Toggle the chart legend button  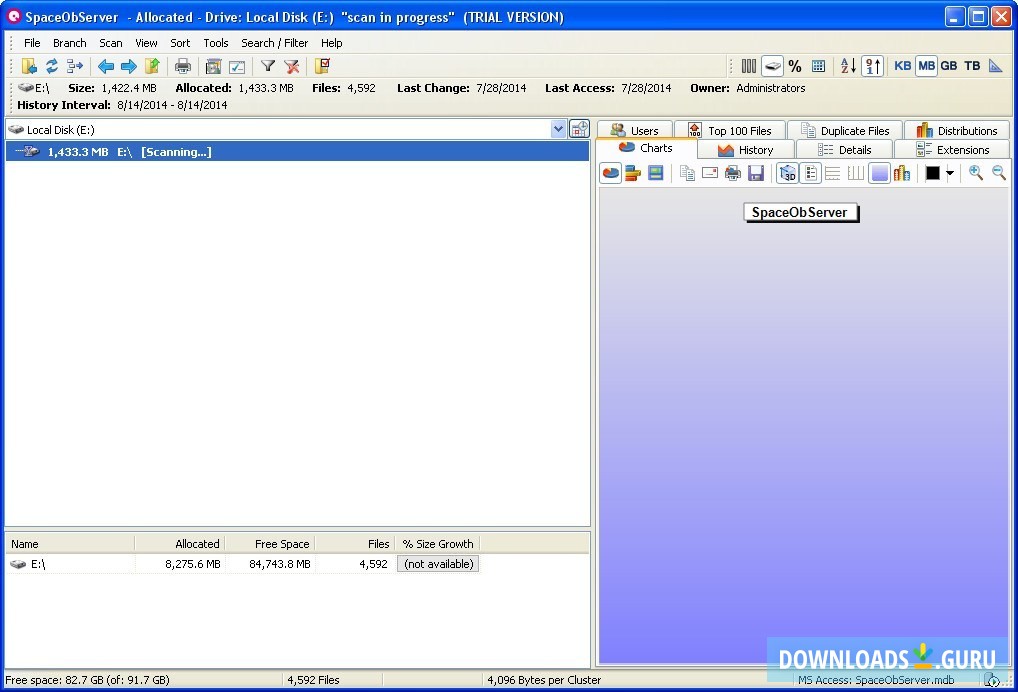(811, 173)
